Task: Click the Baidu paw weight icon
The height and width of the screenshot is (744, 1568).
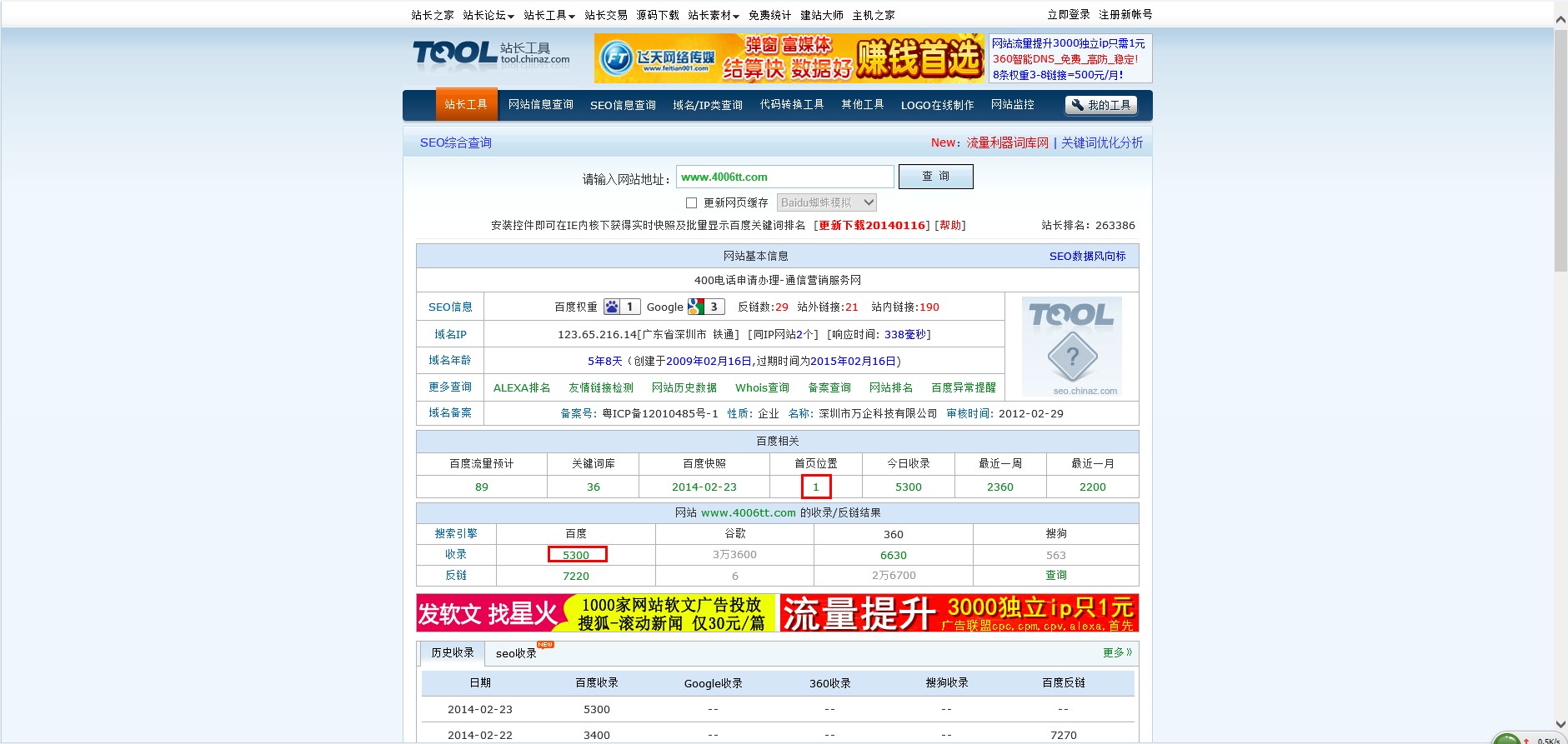Action: click(x=612, y=307)
